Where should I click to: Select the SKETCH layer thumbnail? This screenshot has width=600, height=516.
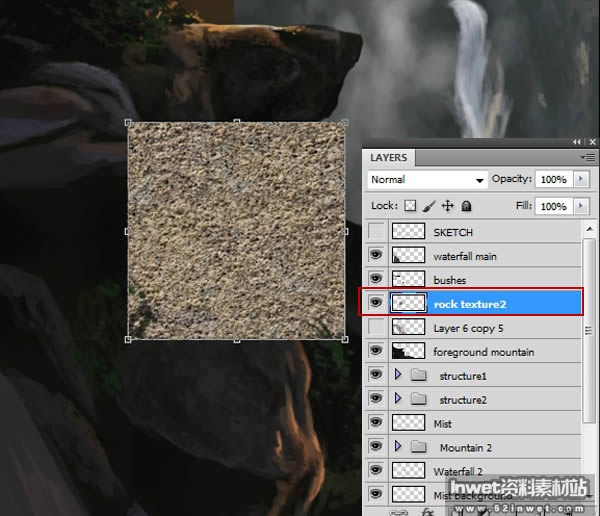tap(408, 231)
